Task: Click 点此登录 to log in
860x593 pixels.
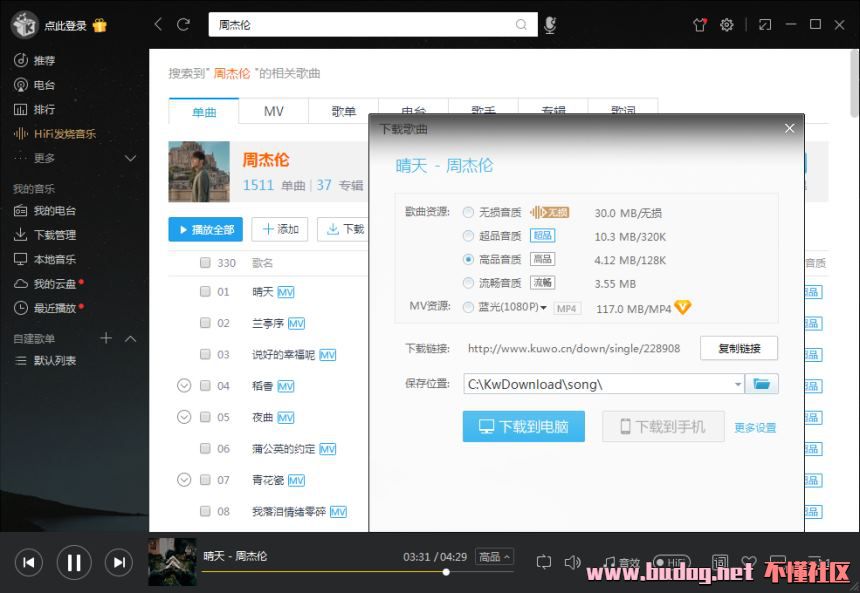Action: click(x=65, y=26)
